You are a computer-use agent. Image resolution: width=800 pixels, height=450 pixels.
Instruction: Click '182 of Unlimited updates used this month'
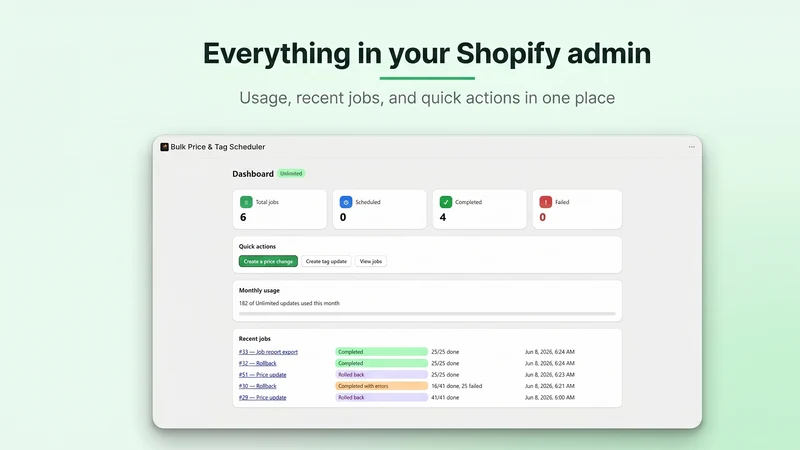pos(289,303)
